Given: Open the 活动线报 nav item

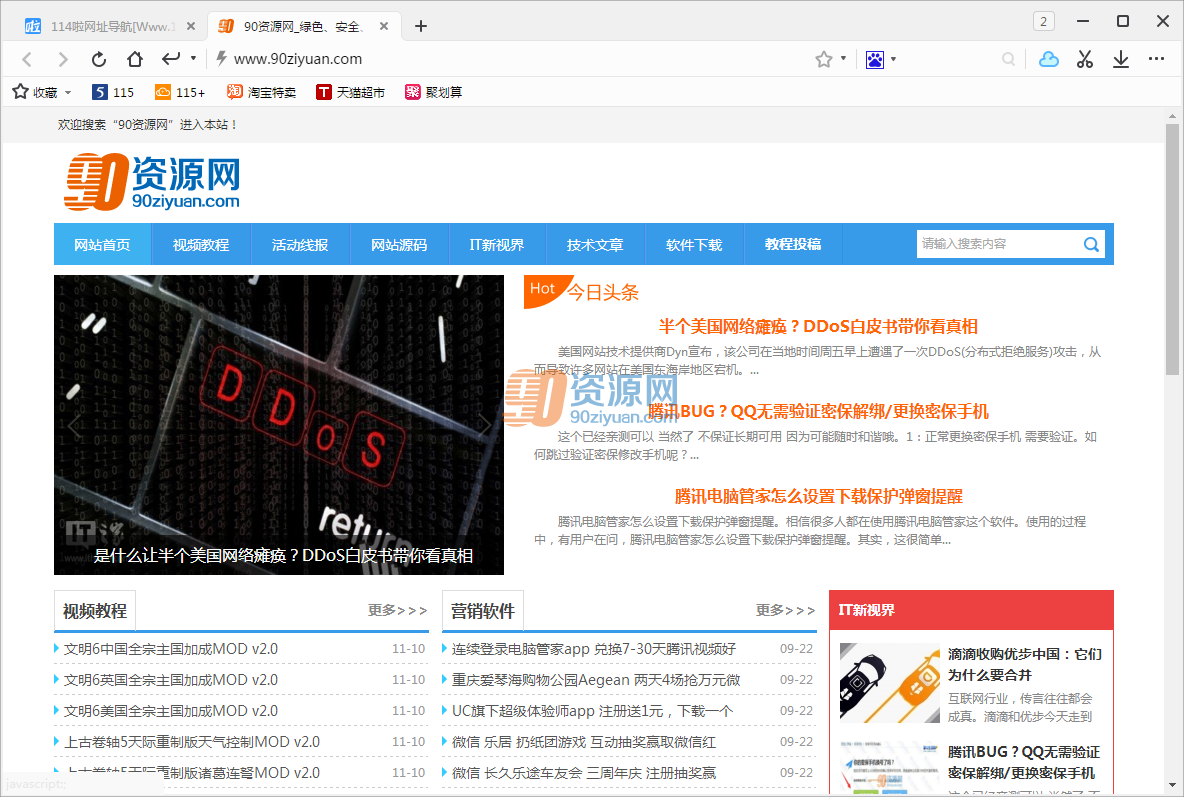Looking at the screenshot, I should (300, 245).
